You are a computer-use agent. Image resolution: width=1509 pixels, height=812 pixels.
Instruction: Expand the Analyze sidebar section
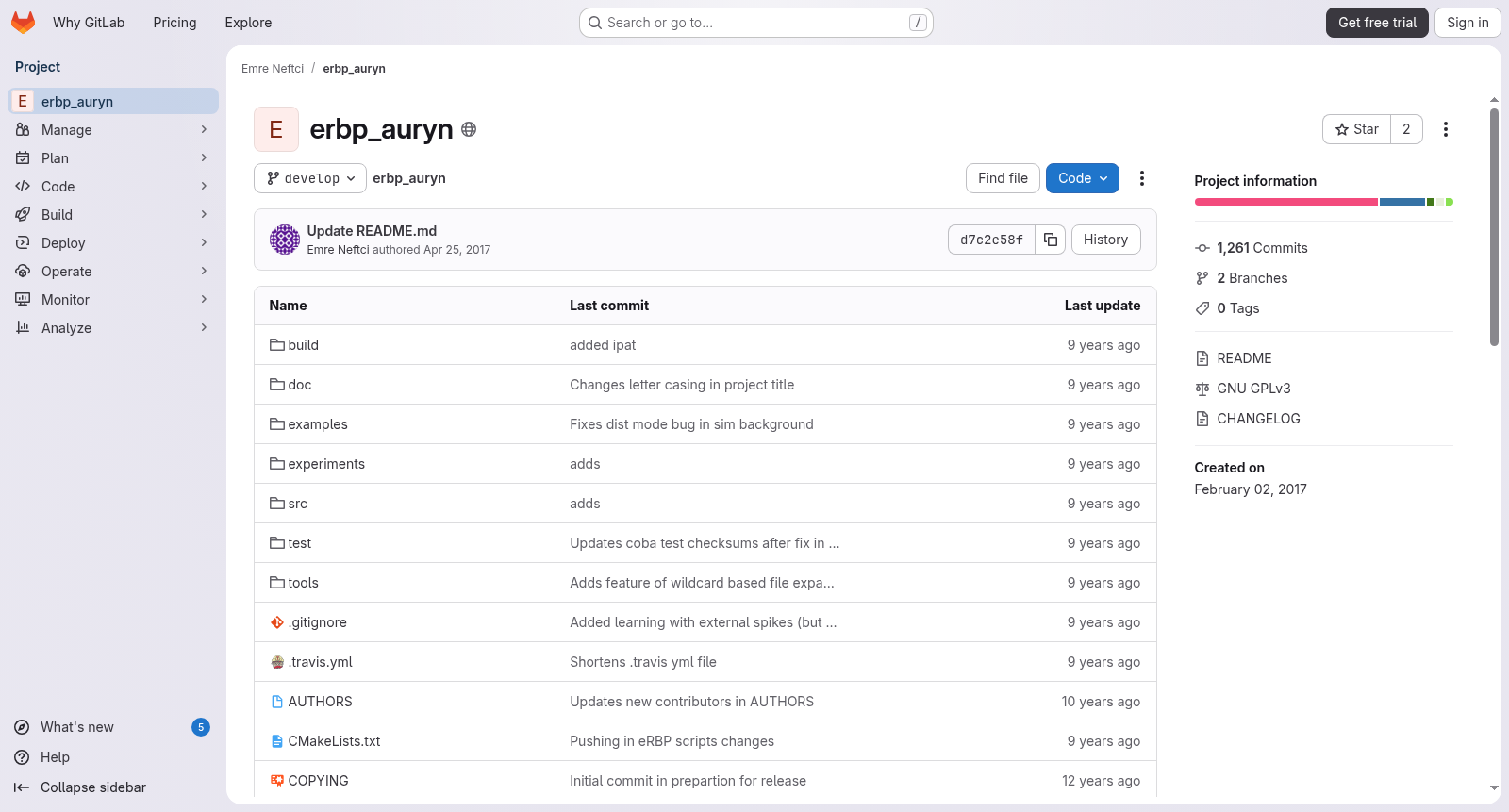coord(113,328)
